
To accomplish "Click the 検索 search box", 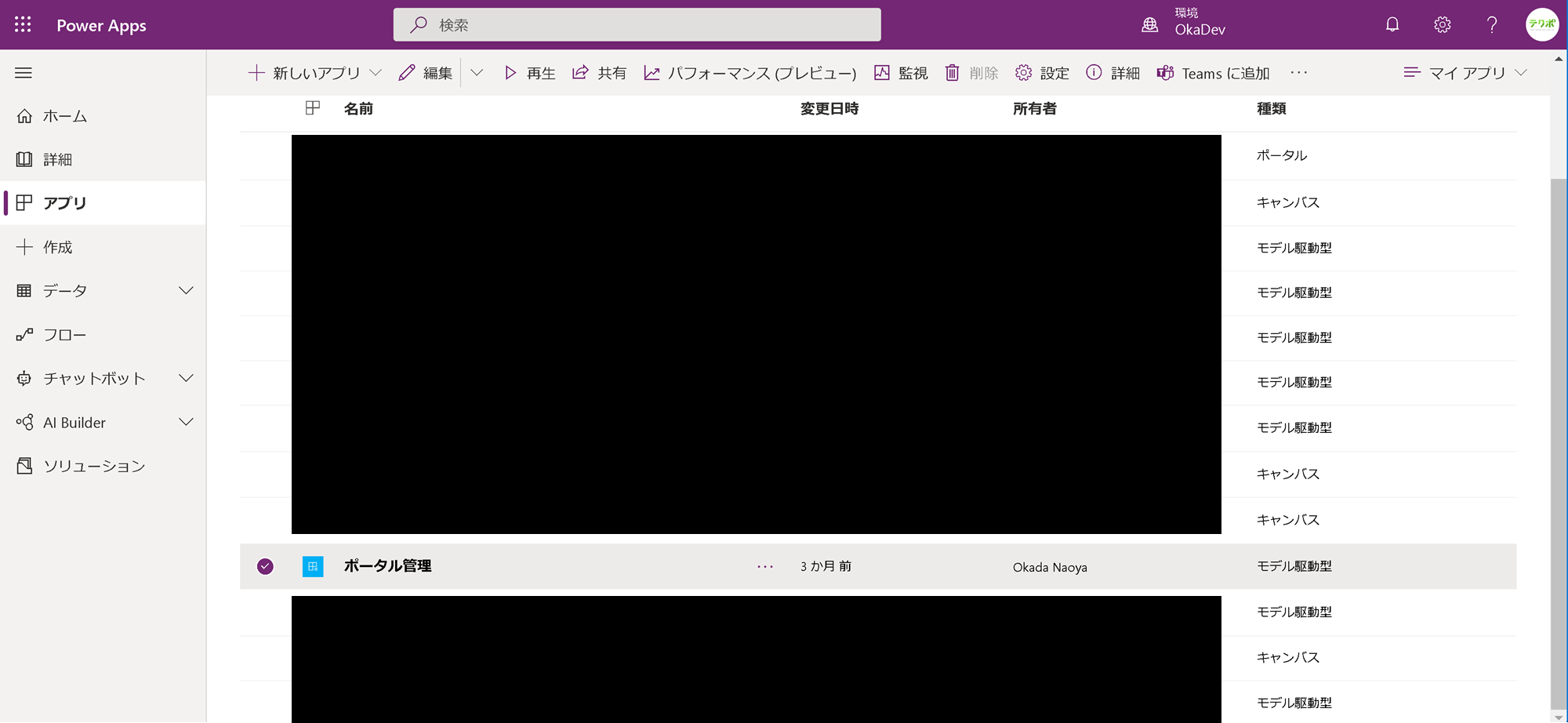I will click(x=637, y=24).
